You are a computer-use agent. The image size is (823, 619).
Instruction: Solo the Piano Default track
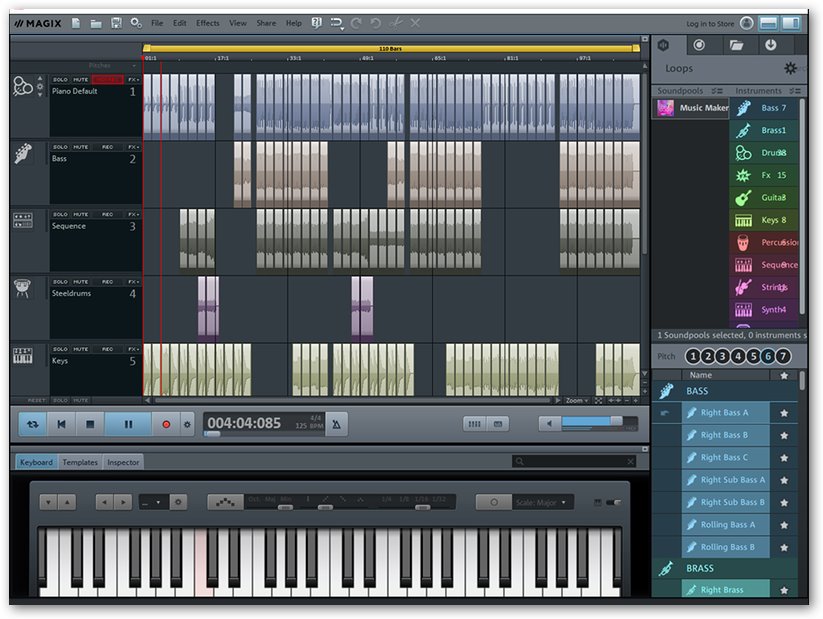pyautogui.click(x=60, y=80)
